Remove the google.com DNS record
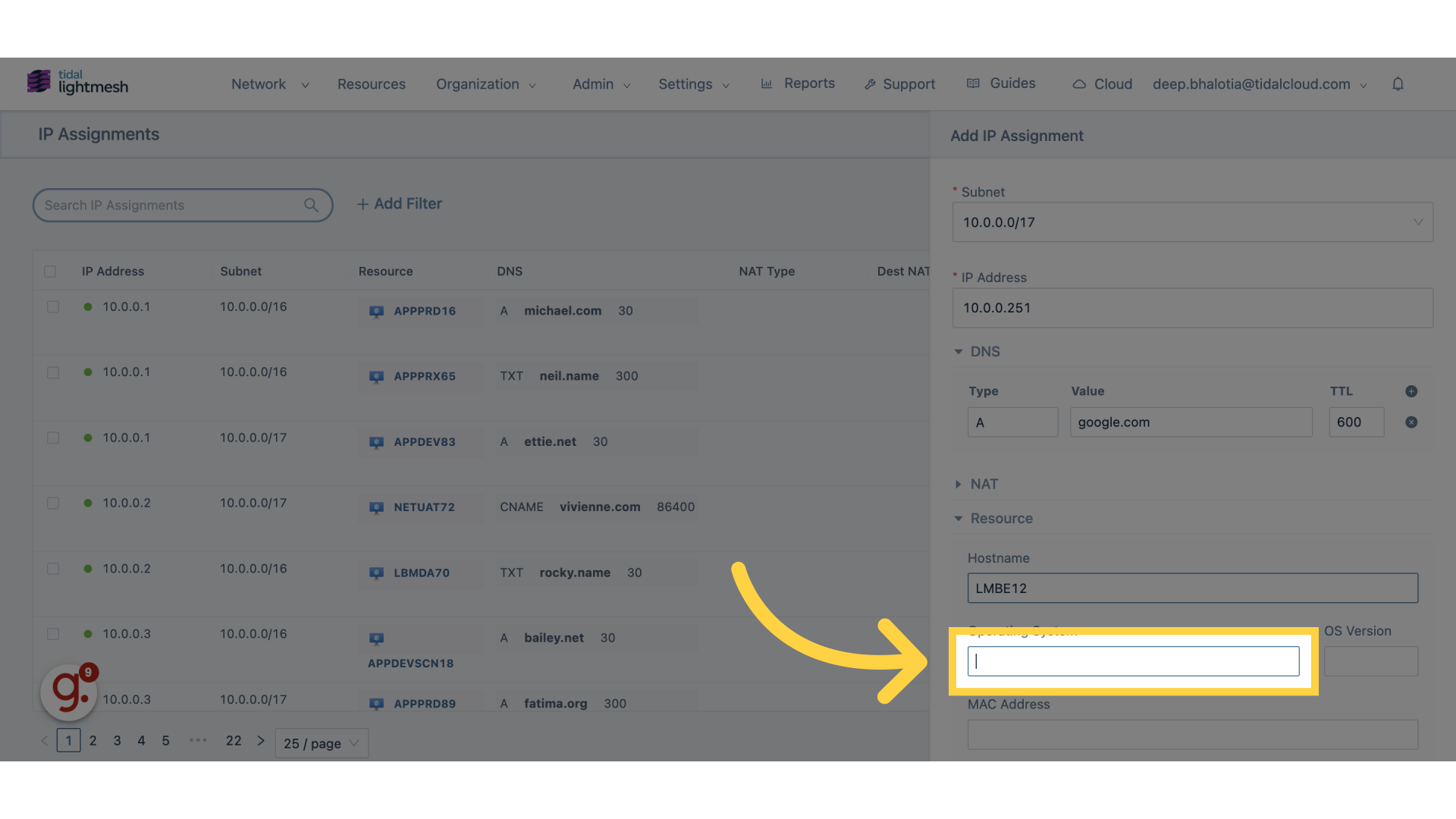 (x=1411, y=422)
